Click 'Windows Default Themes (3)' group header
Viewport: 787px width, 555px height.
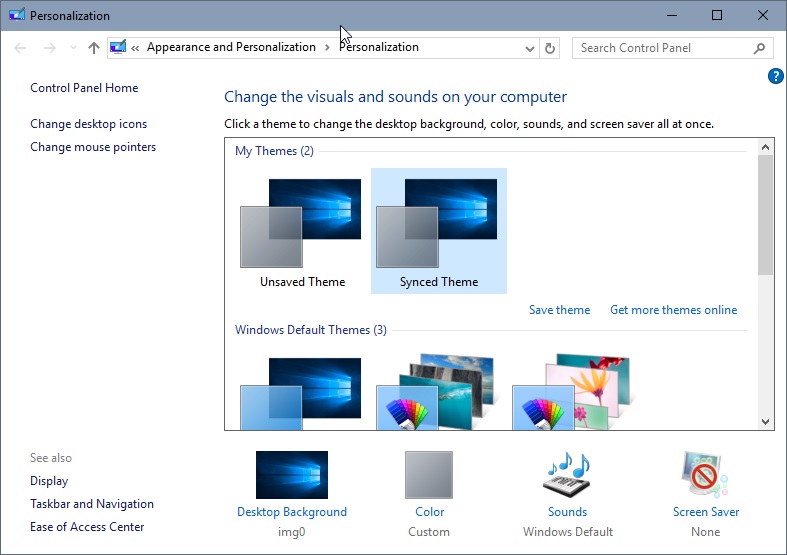311,330
